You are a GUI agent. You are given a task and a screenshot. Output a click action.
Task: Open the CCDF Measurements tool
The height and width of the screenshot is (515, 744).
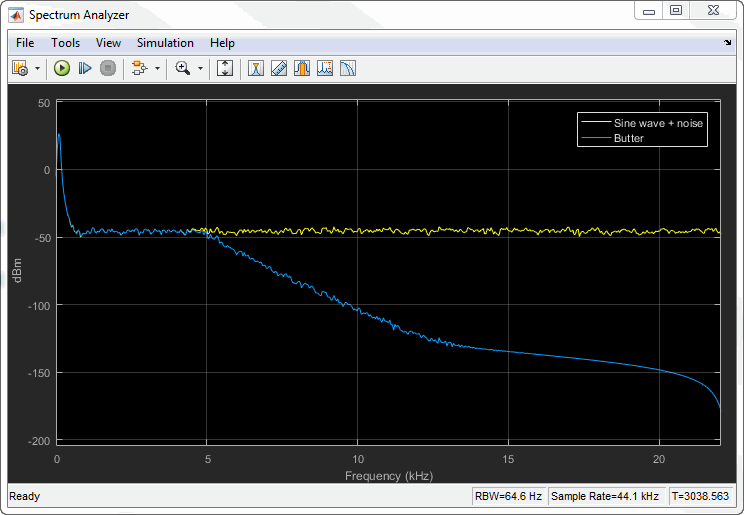pos(348,68)
